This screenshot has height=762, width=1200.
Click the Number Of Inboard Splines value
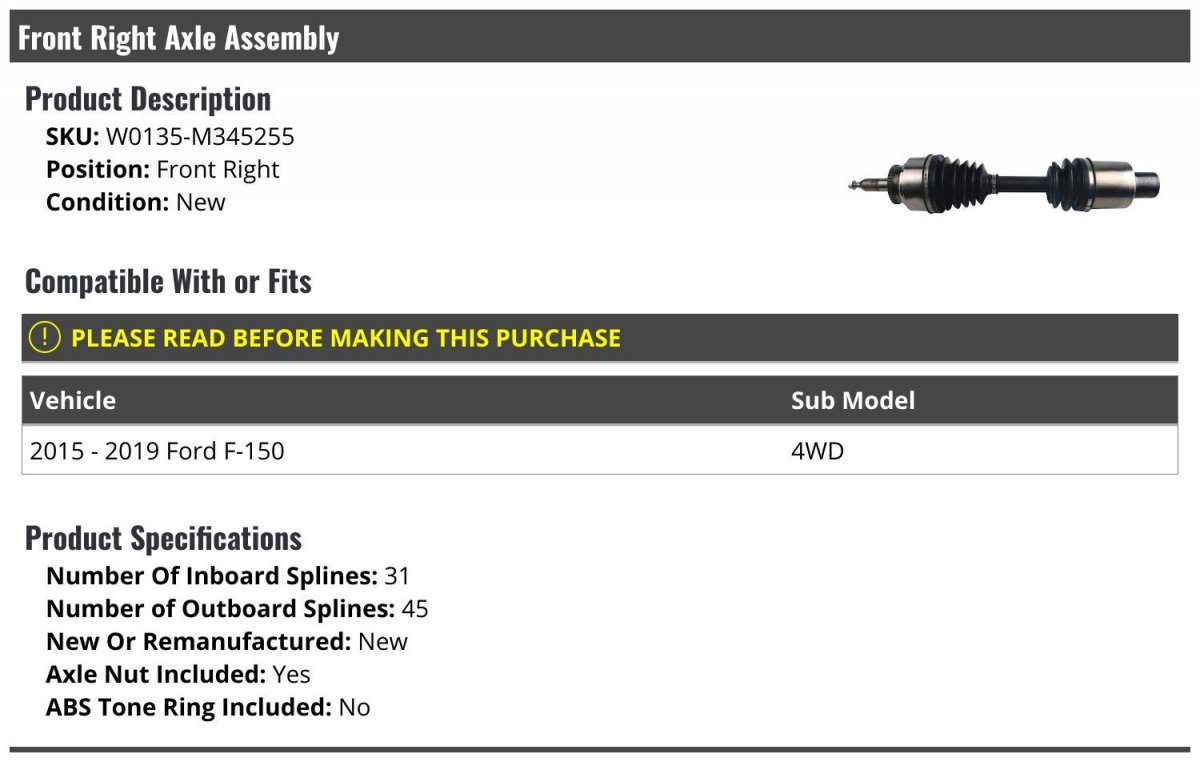pyautogui.click(x=396, y=576)
